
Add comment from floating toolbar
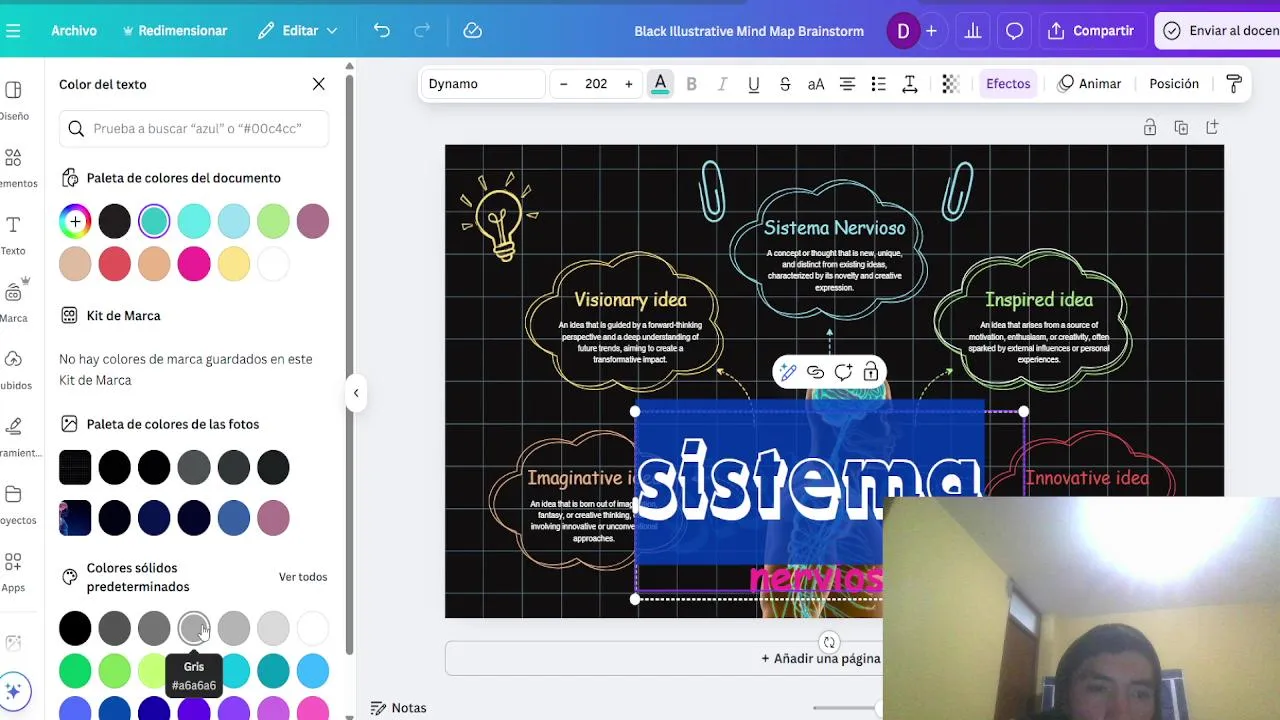tap(843, 373)
